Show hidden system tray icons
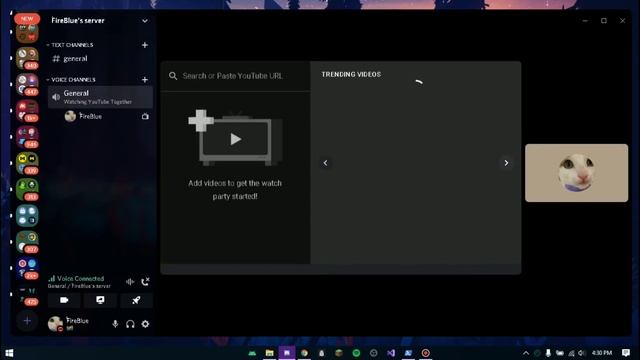The height and width of the screenshot is (360, 640). (526, 353)
